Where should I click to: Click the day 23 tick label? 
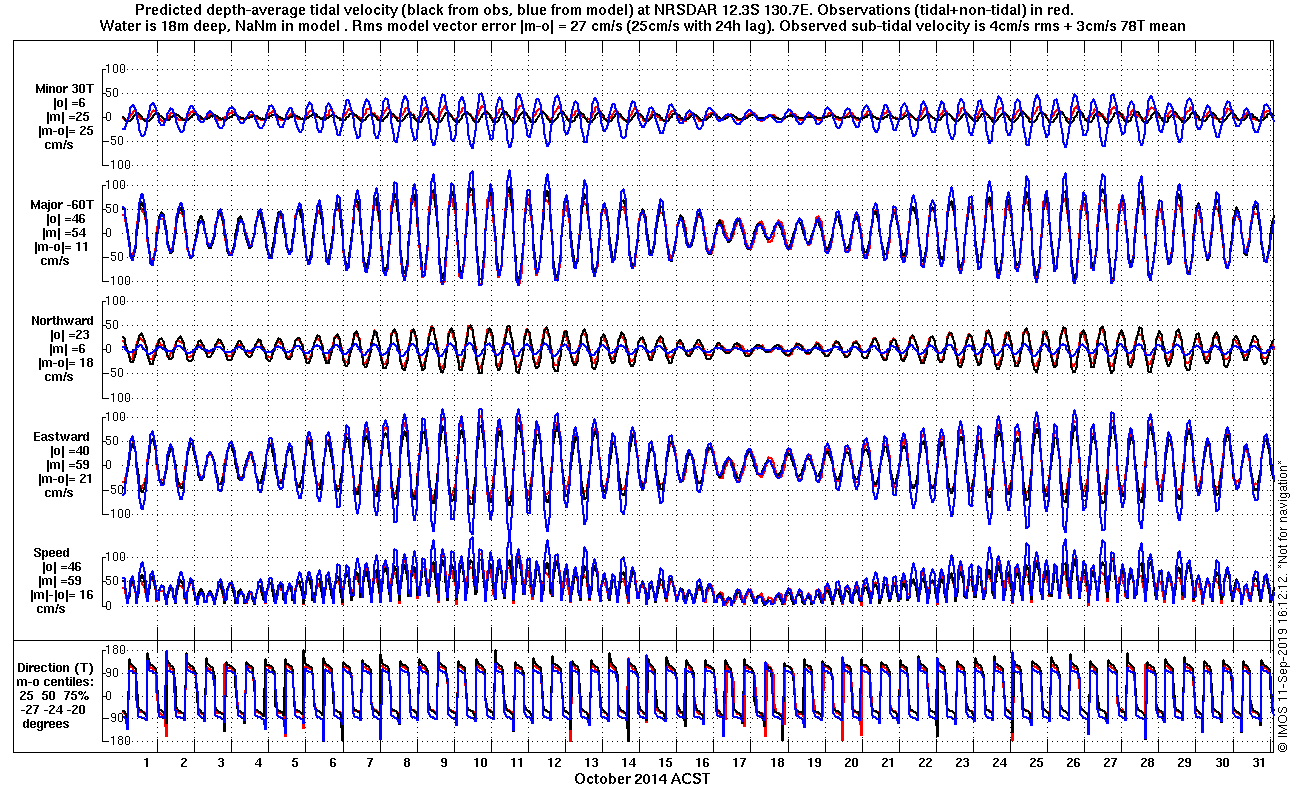(962, 763)
